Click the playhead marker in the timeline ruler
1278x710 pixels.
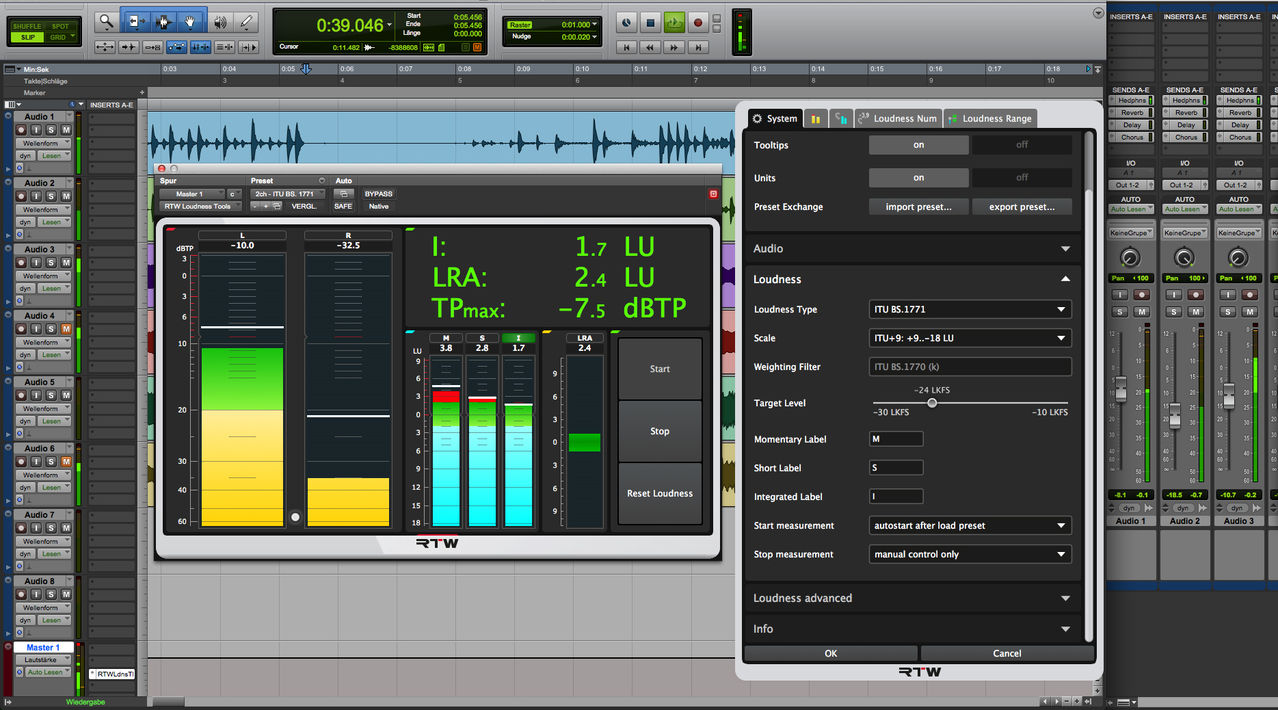coord(306,69)
